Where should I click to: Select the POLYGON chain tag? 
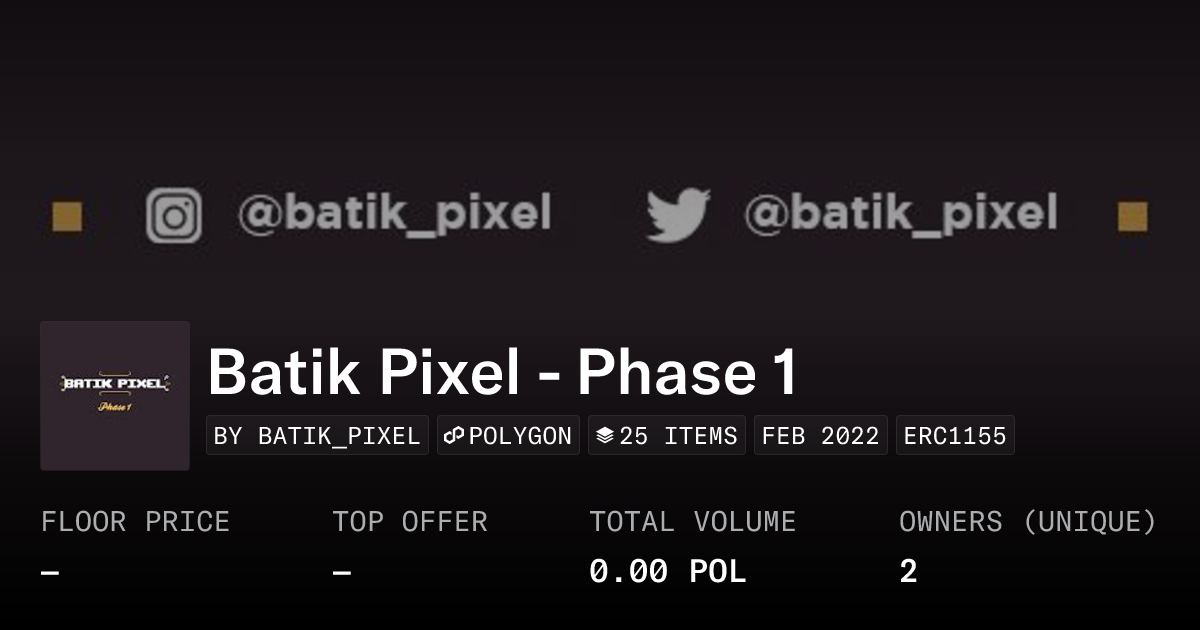[x=509, y=436]
